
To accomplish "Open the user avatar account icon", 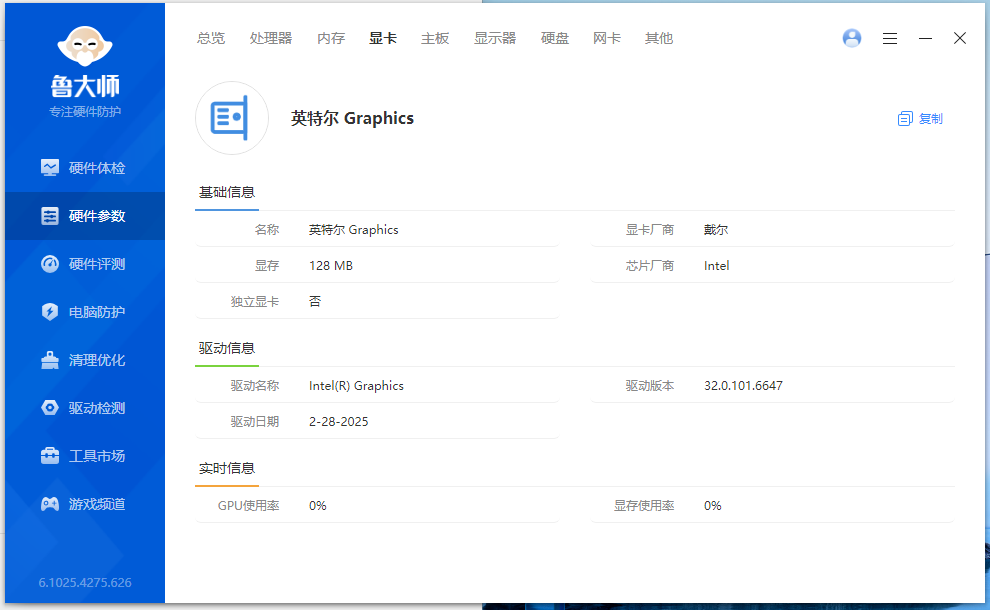I will point(851,38).
